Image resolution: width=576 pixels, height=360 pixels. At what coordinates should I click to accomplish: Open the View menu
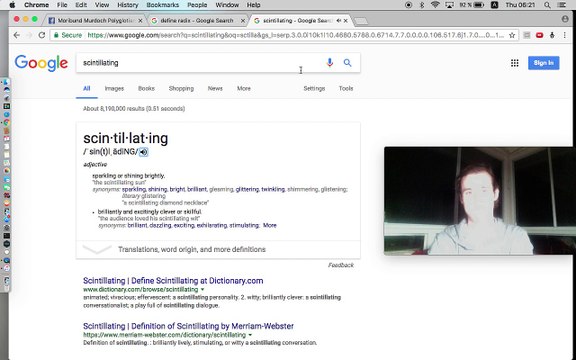pos(102,5)
